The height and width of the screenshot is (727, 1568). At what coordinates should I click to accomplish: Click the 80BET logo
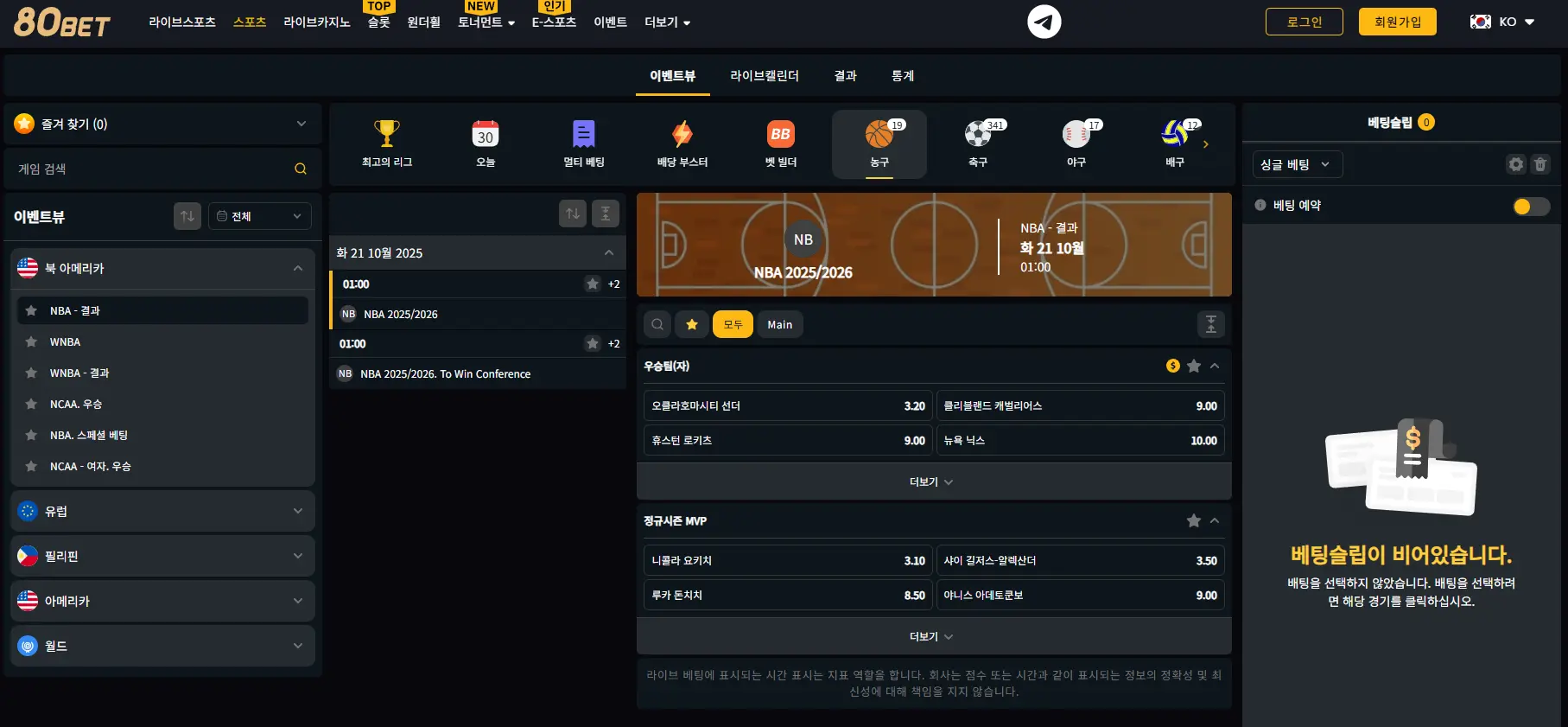tap(62, 22)
